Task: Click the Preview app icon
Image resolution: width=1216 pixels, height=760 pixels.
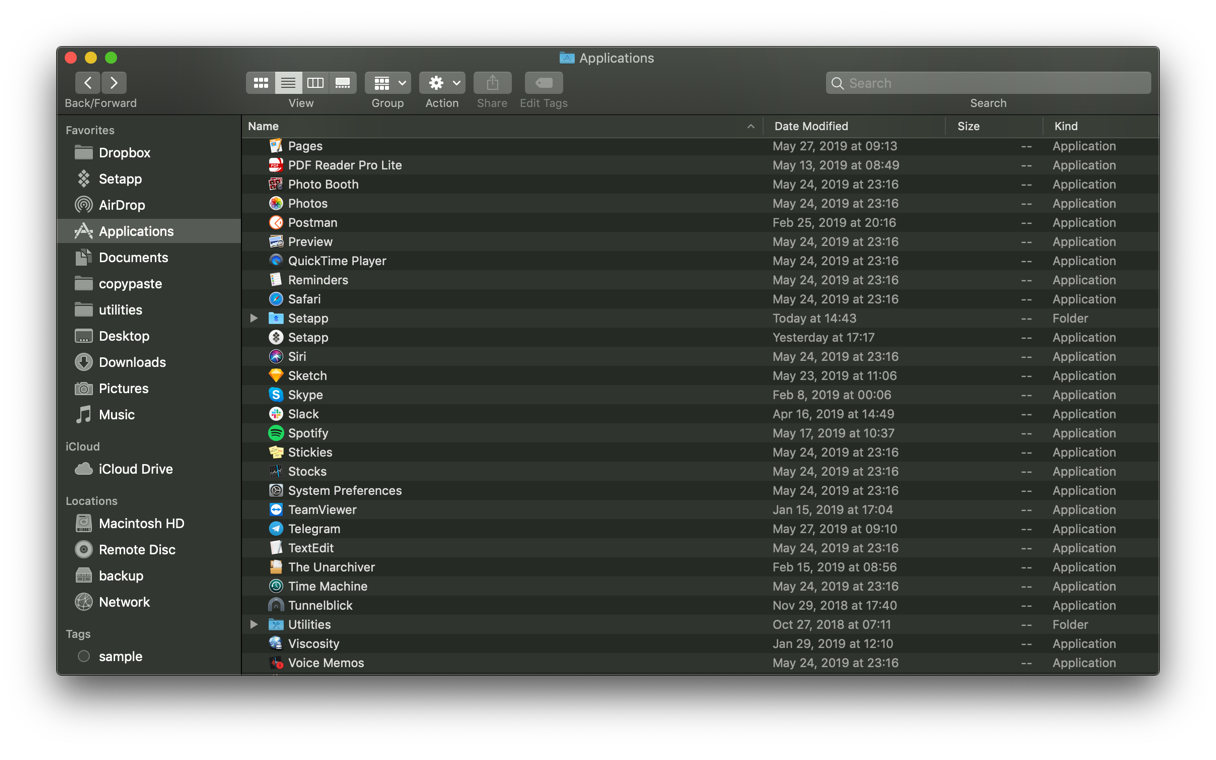Action: [x=276, y=241]
